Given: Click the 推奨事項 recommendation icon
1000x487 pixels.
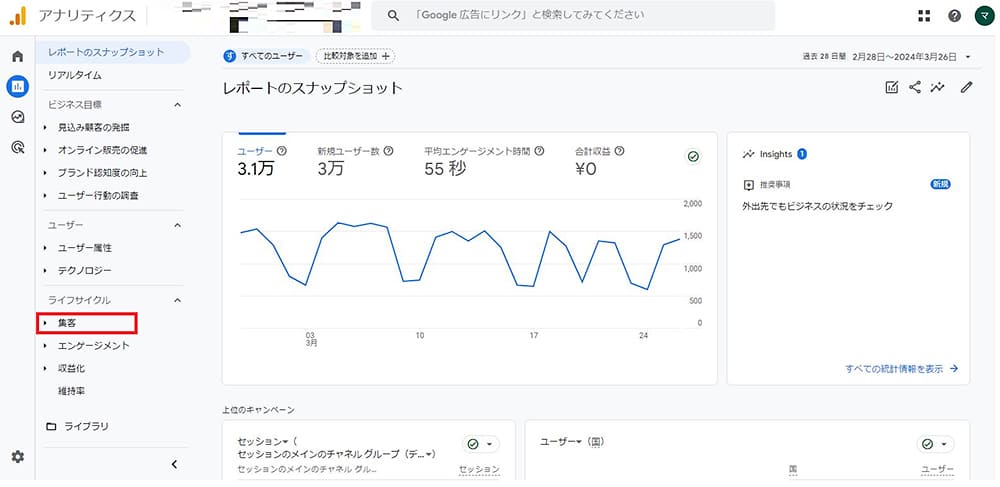Looking at the screenshot, I should (749, 185).
